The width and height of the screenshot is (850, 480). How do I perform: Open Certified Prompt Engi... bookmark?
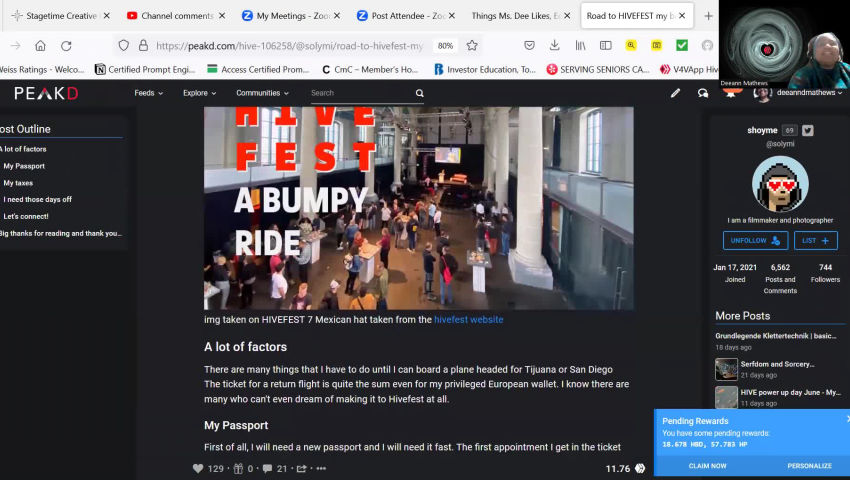[145, 69]
